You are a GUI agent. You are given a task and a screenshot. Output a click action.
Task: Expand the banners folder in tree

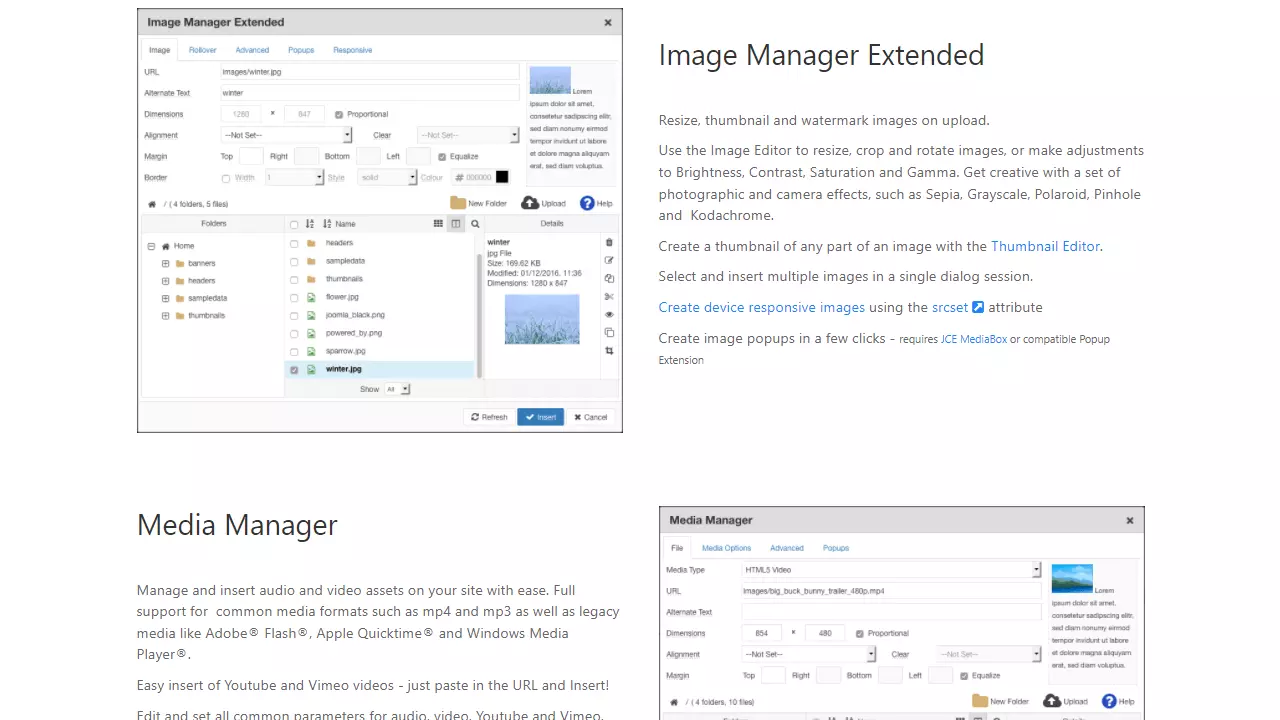(165, 264)
